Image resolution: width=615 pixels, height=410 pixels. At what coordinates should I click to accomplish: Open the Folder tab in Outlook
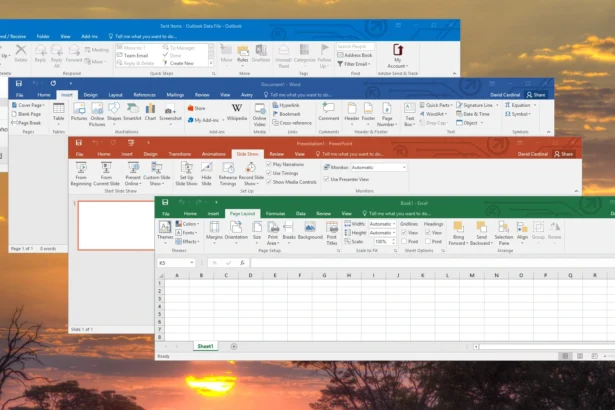pyautogui.click(x=43, y=36)
